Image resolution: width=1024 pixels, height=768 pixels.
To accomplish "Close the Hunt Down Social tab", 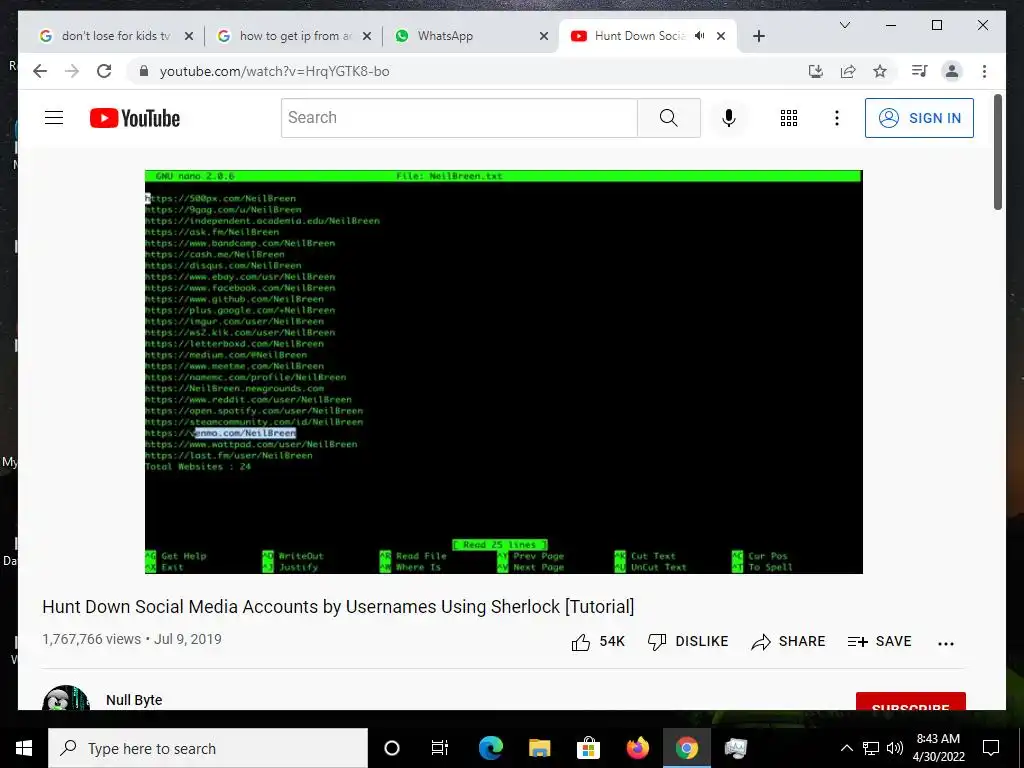I will tap(721, 37).
